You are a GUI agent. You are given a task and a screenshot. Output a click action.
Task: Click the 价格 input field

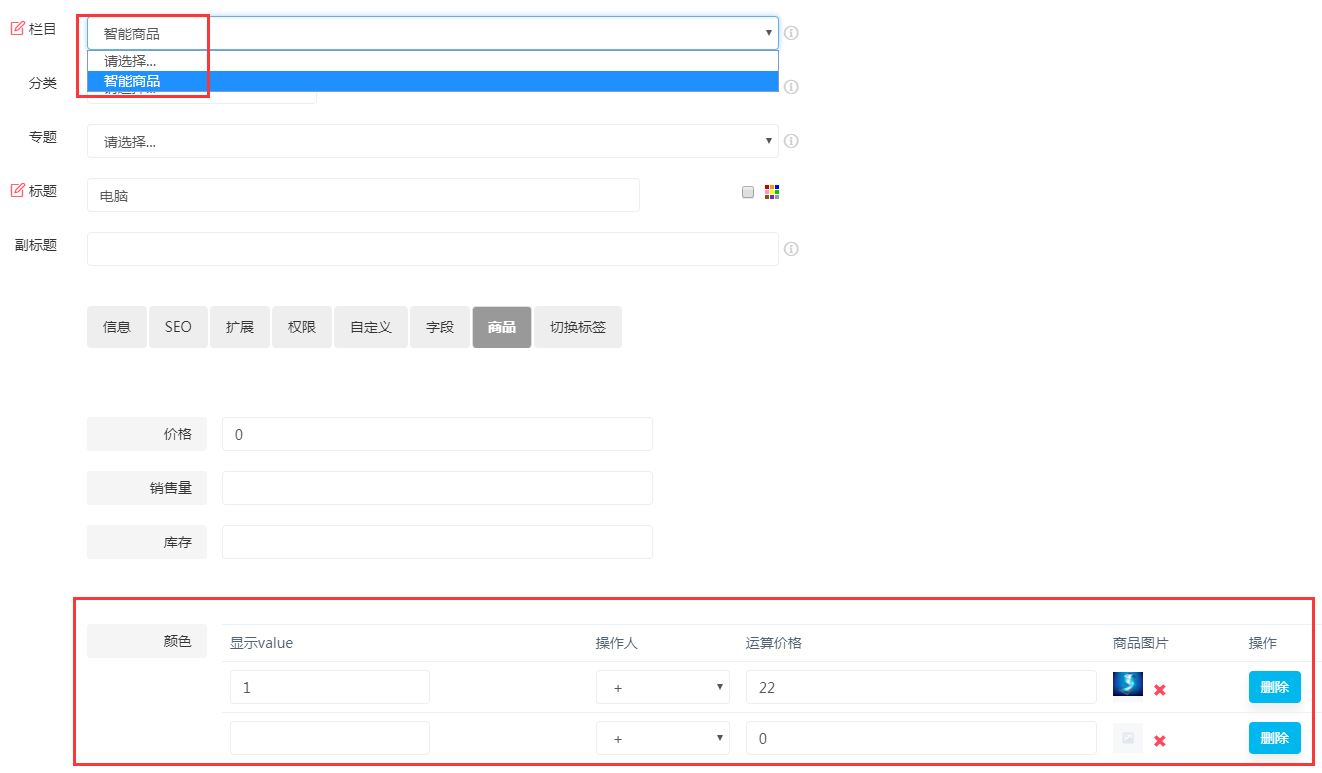point(437,434)
